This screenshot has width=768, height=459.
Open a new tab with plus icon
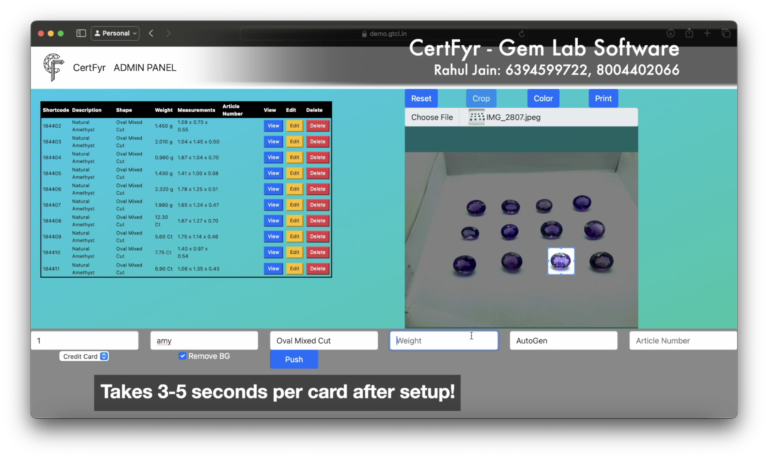pyautogui.click(x=707, y=33)
